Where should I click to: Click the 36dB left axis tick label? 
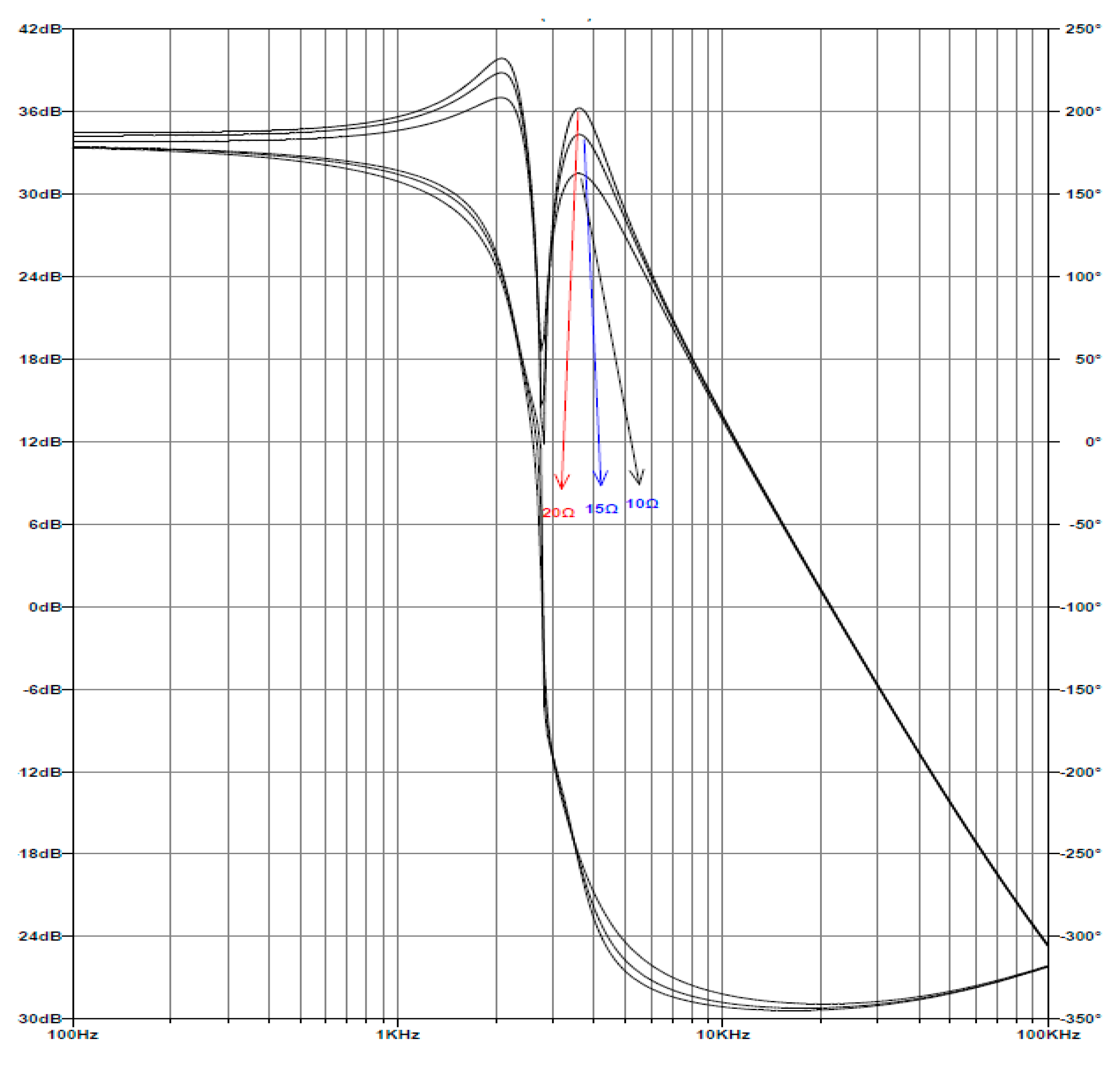click(39, 111)
